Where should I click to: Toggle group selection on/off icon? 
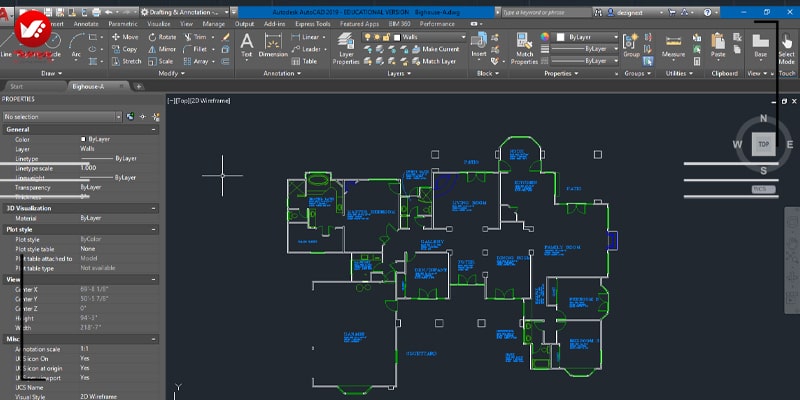point(648,61)
